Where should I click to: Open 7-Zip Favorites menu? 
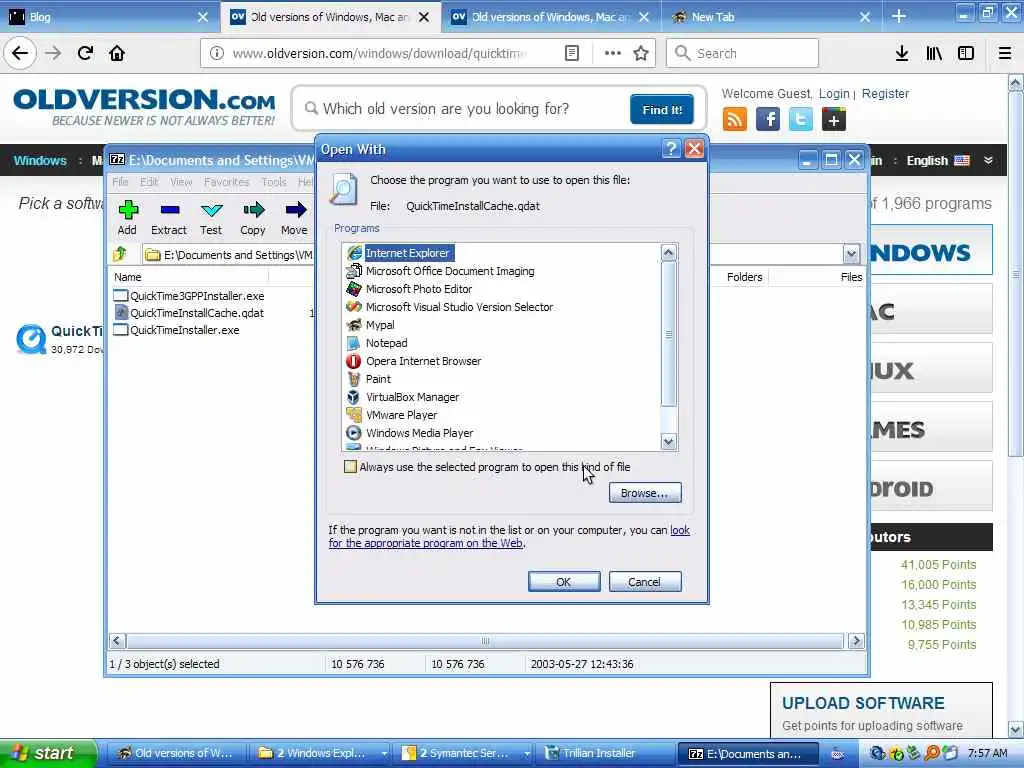click(226, 182)
